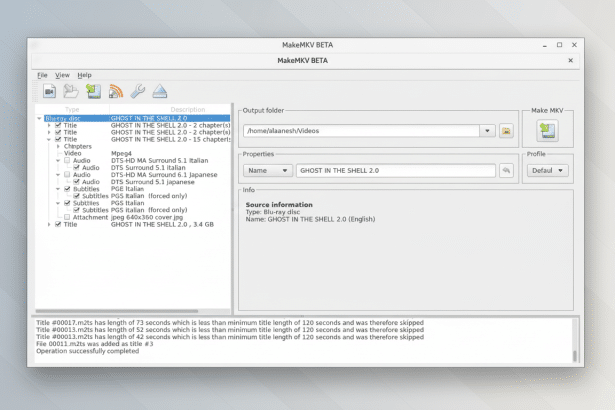Click the Save selected titles toolbar icon
Screen dimensions: 615x410
tap(93, 91)
